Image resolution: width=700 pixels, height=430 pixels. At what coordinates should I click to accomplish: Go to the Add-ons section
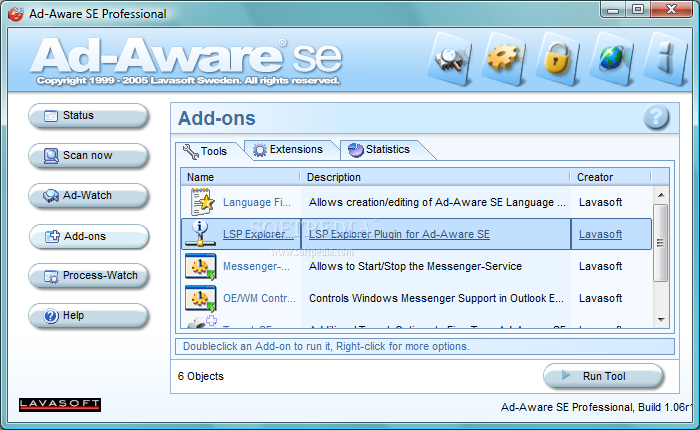point(88,237)
